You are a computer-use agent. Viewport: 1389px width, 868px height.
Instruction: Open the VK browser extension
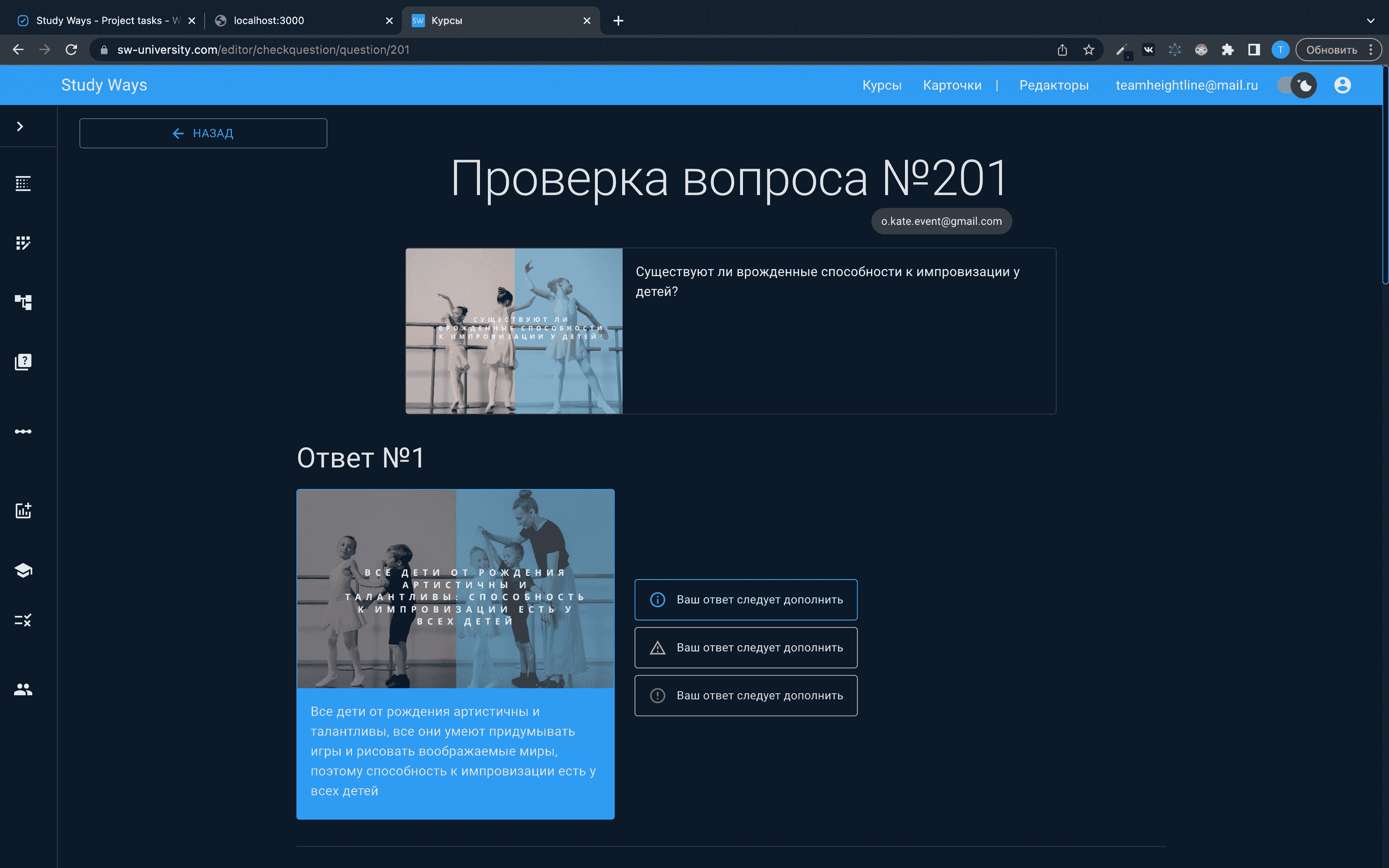point(1148,50)
